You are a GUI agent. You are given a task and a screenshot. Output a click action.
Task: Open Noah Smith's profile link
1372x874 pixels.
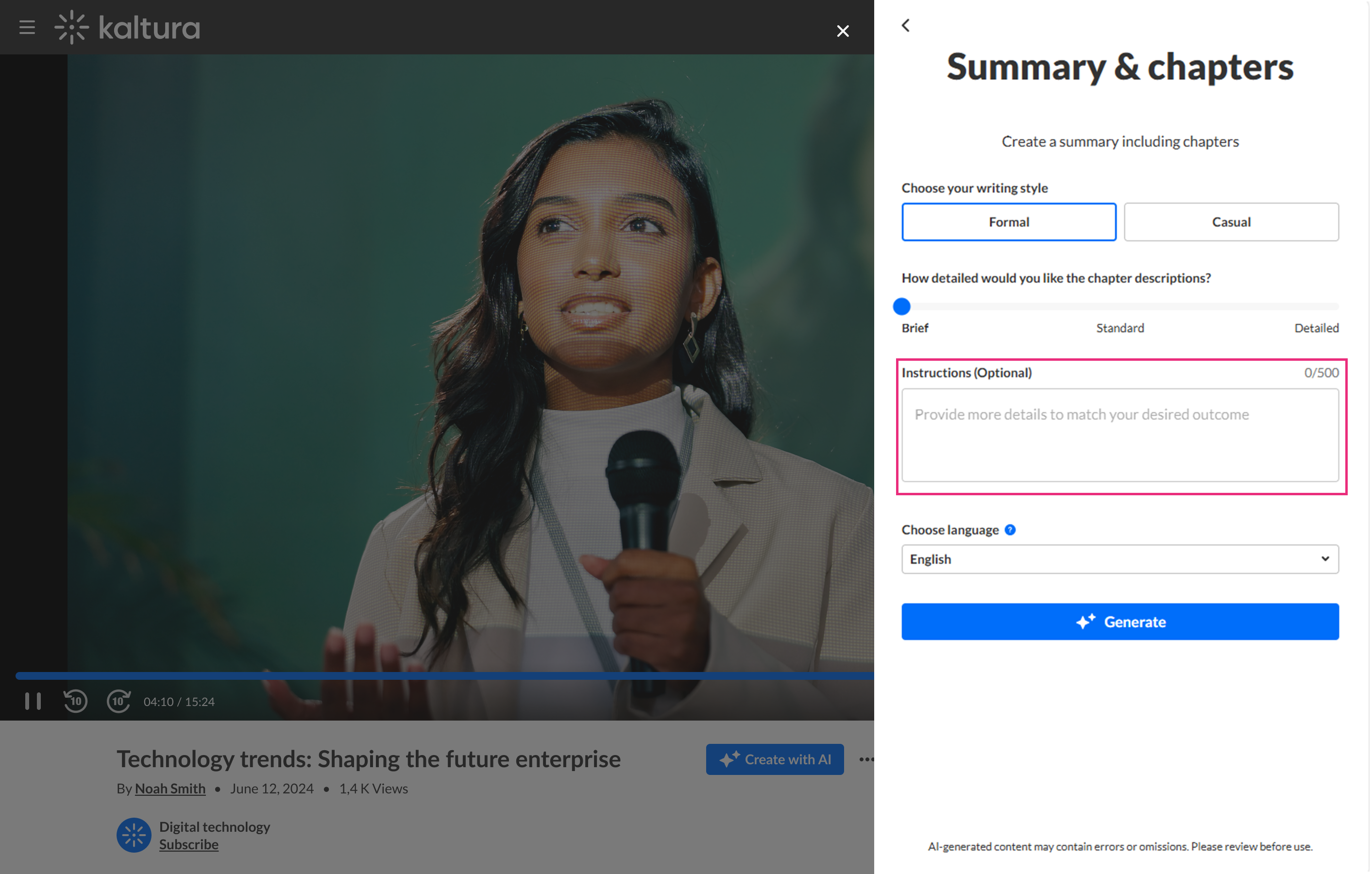170,788
